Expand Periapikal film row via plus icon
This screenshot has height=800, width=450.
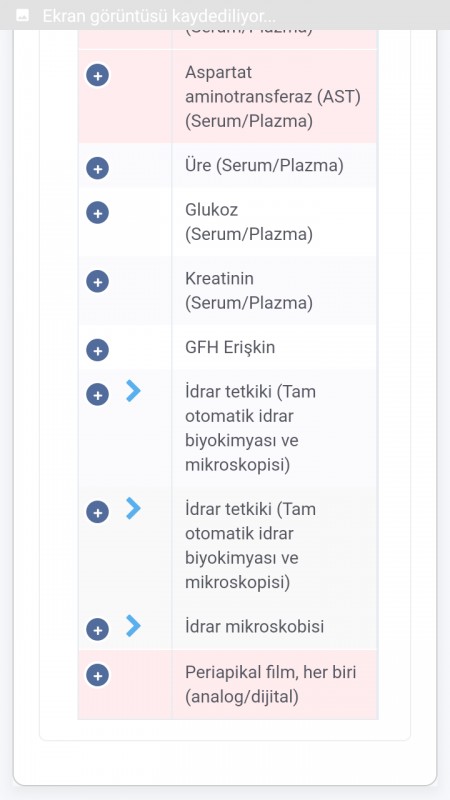point(97,675)
